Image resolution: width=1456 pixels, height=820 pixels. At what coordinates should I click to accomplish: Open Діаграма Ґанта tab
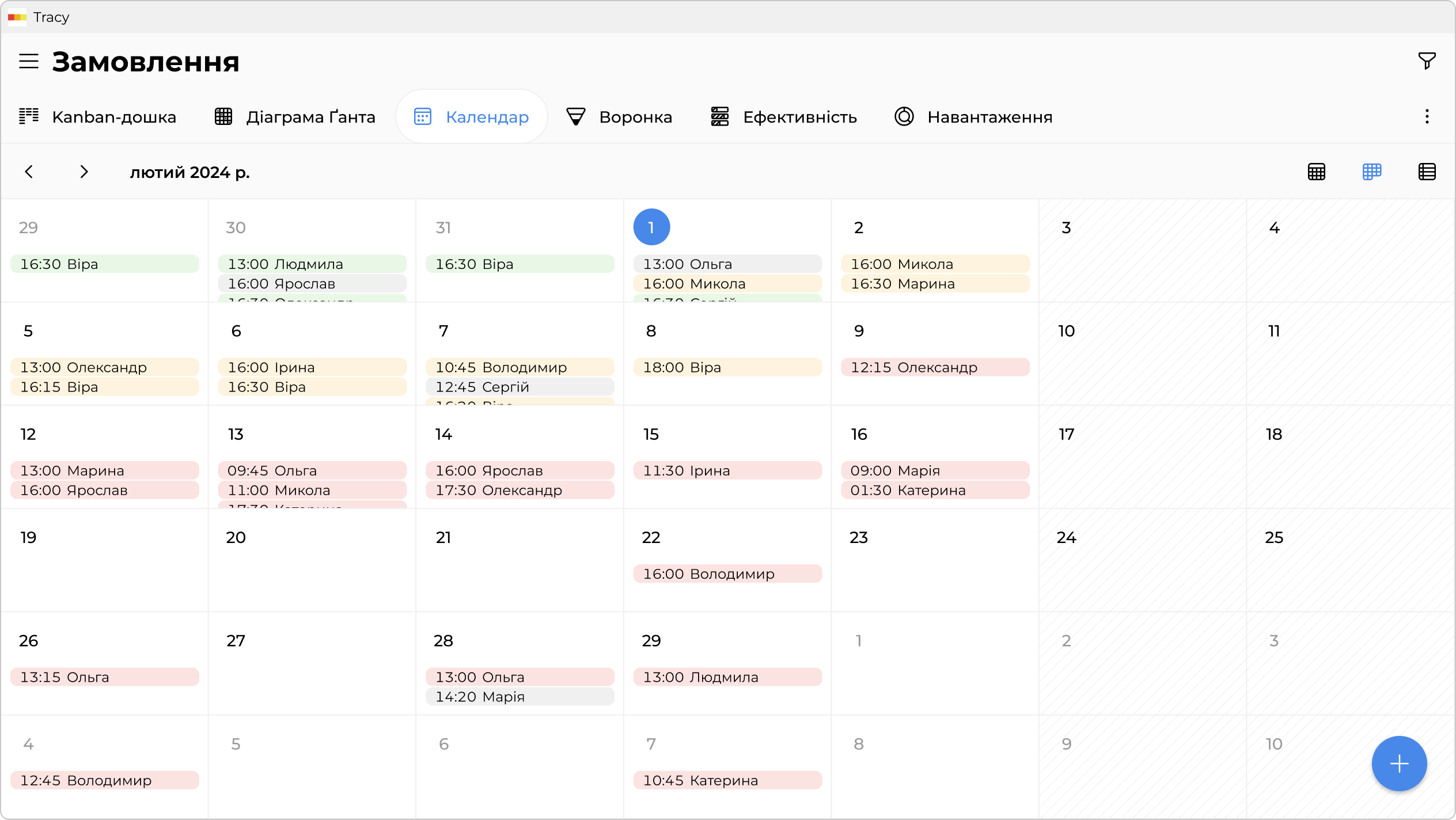[295, 117]
